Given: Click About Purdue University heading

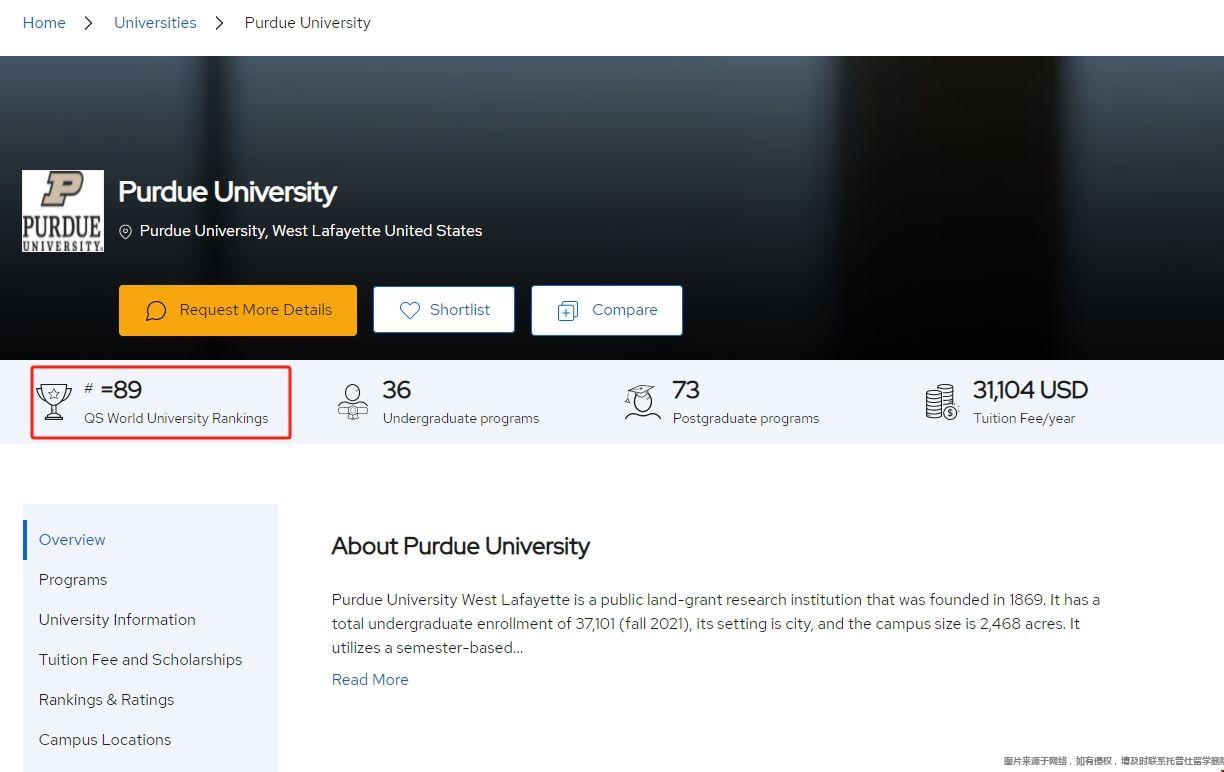Looking at the screenshot, I should [x=461, y=546].
